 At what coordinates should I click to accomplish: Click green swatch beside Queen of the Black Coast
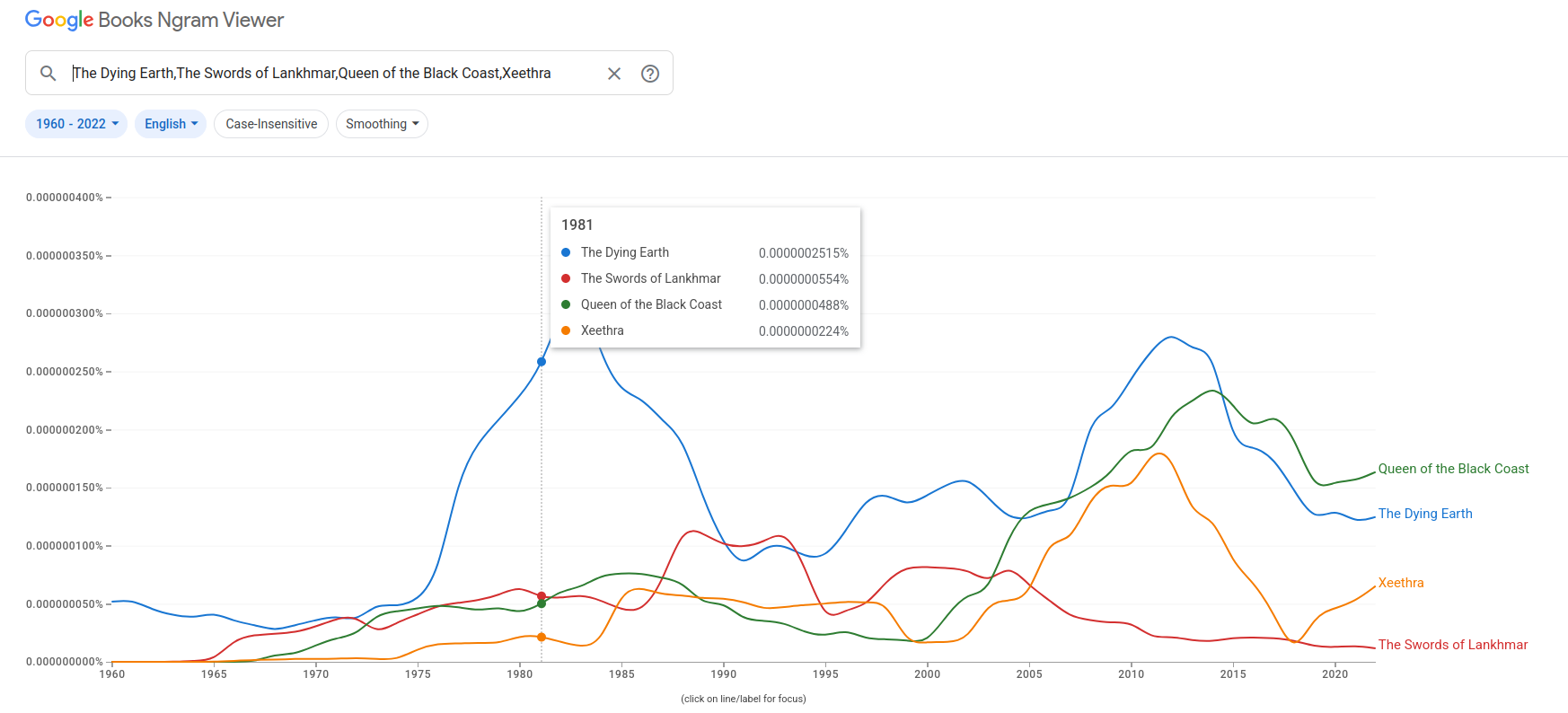pos(566,304)
